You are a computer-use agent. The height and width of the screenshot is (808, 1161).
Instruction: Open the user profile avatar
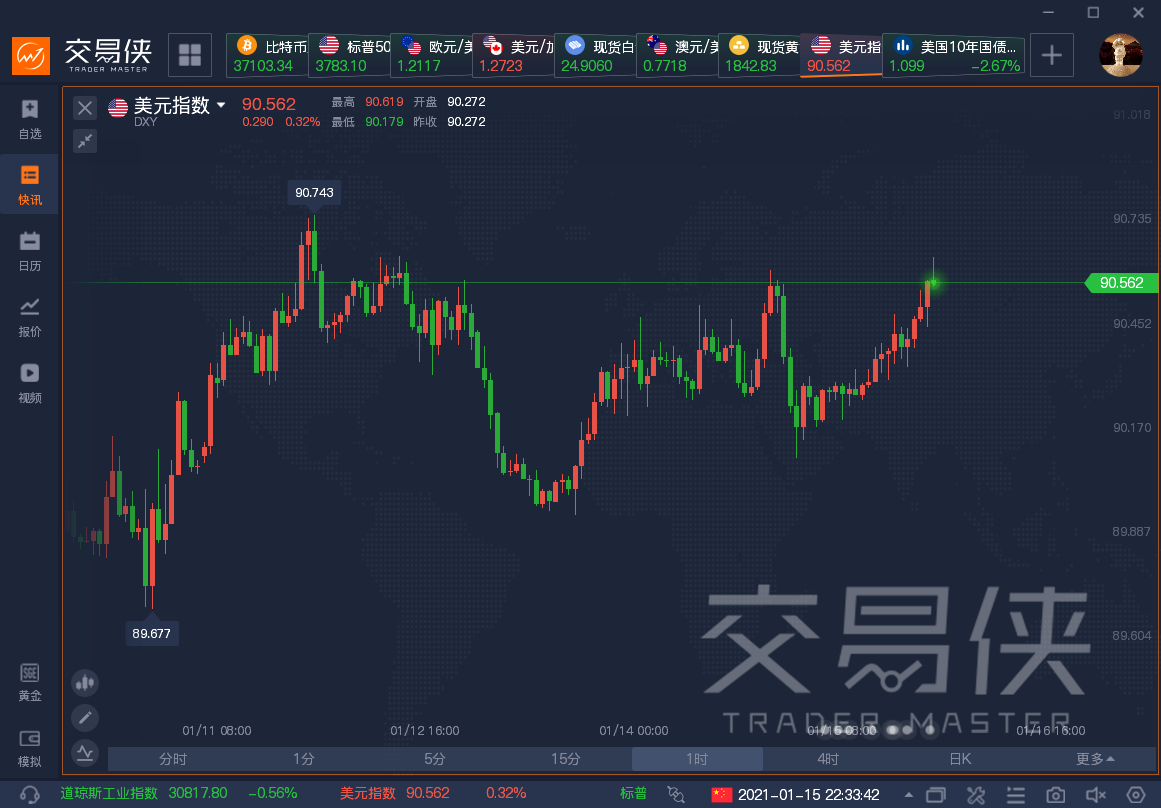[x=1121, y=55]
